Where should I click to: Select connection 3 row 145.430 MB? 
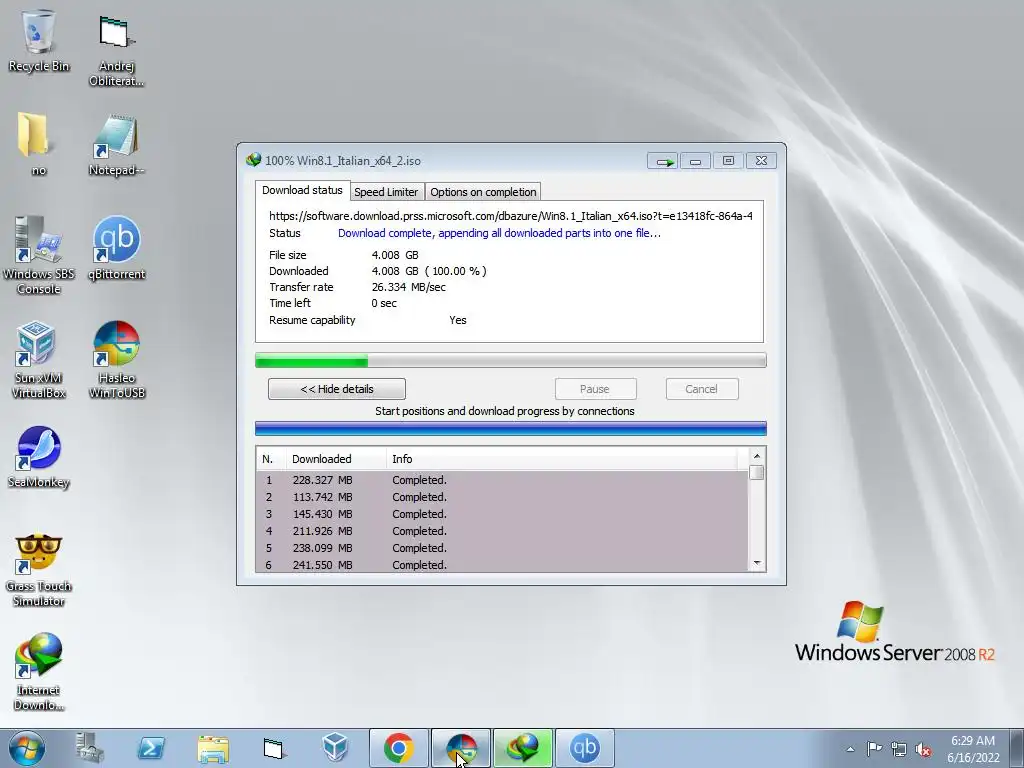[502, 514]
